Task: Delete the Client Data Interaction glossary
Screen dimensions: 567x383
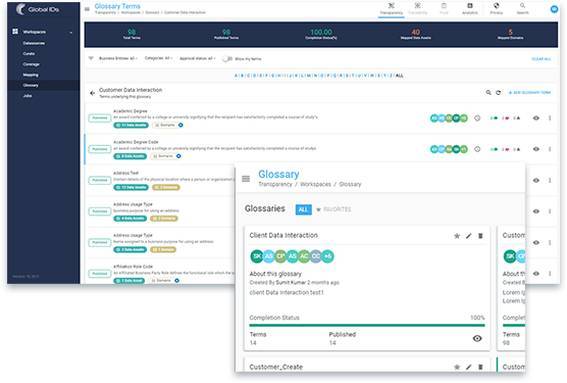Action: click(481, 236)
